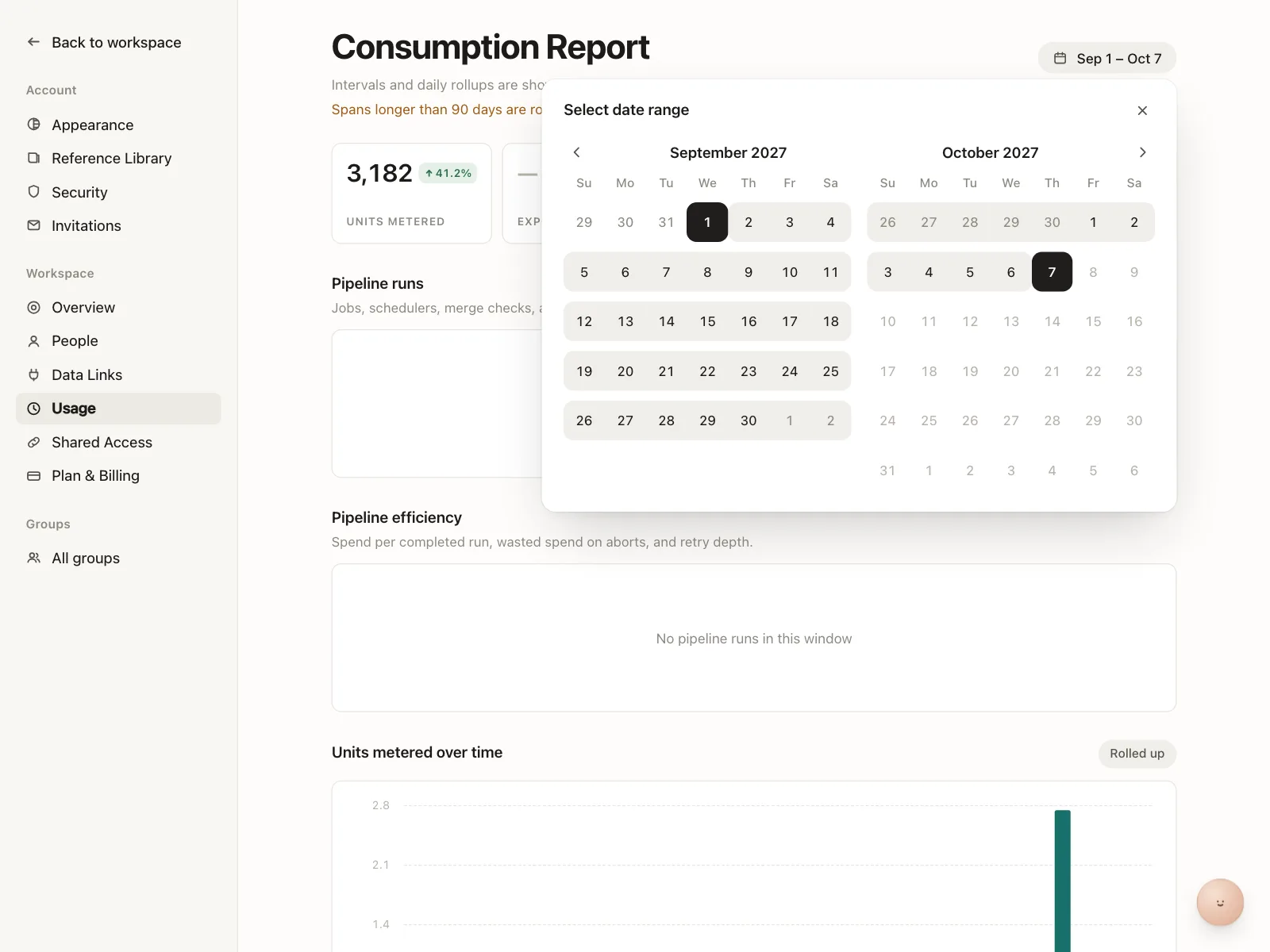
Task: Open Invitations page
Action: click(x=119, y=225)
